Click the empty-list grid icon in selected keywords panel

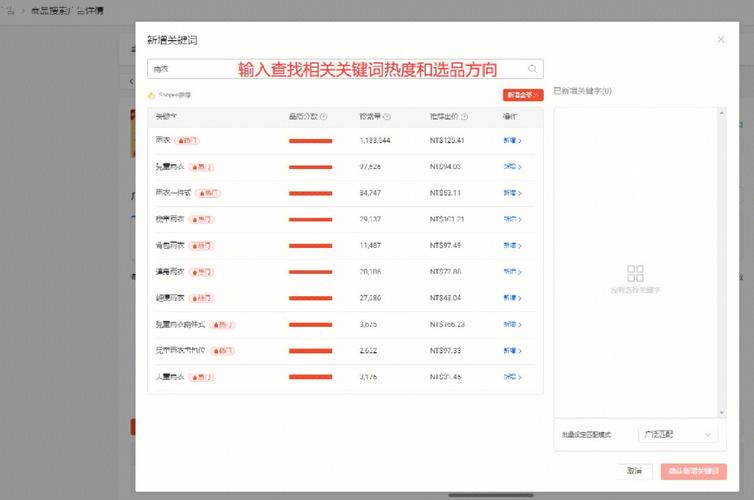635,274
